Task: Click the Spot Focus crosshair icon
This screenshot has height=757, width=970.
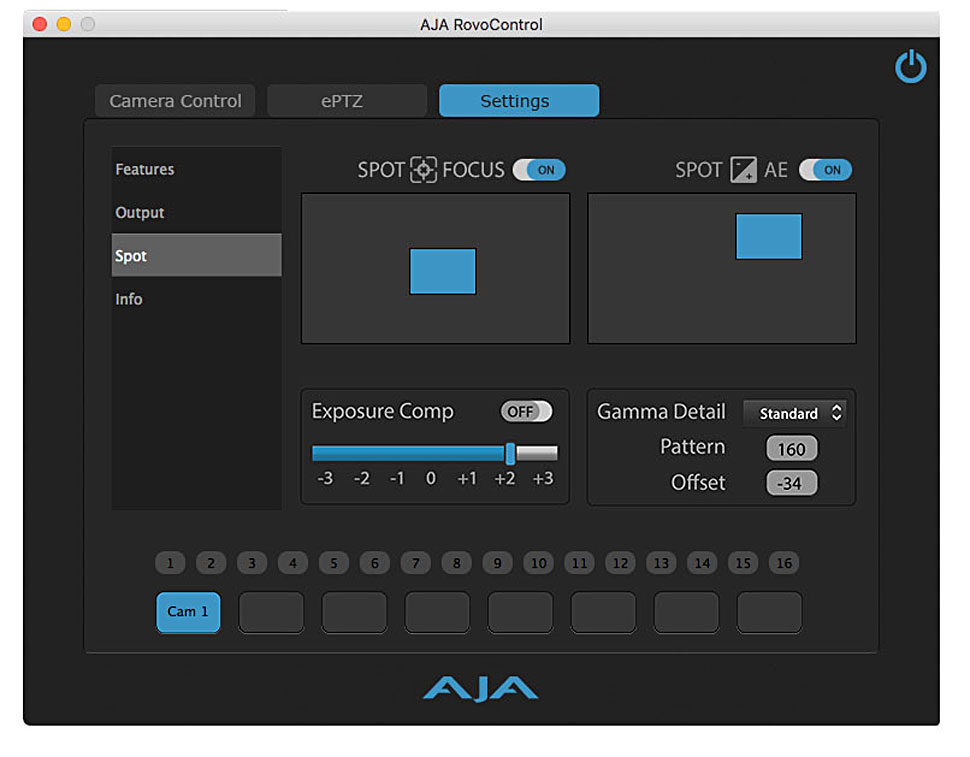Action: point(423,170)
